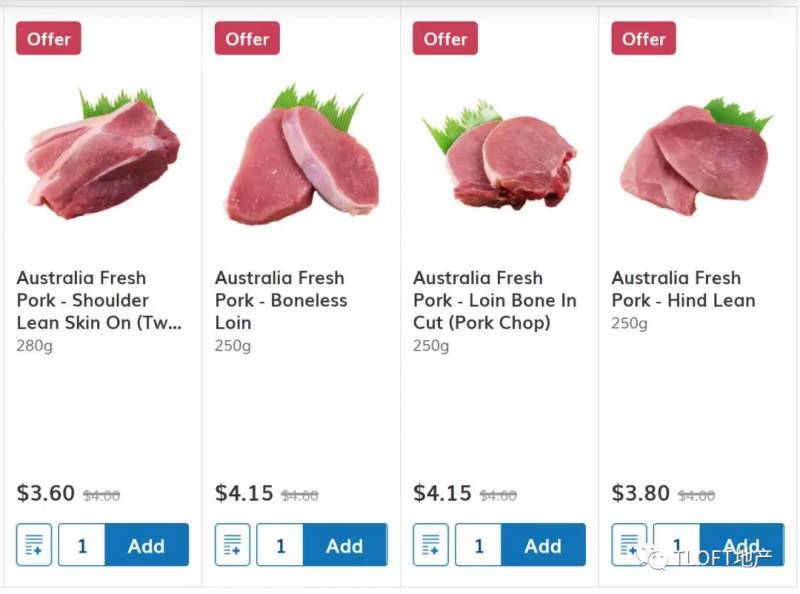Click quantity field for Boneless Loin
The width and height of the screenshot is (800, 594).
point(280,545)
